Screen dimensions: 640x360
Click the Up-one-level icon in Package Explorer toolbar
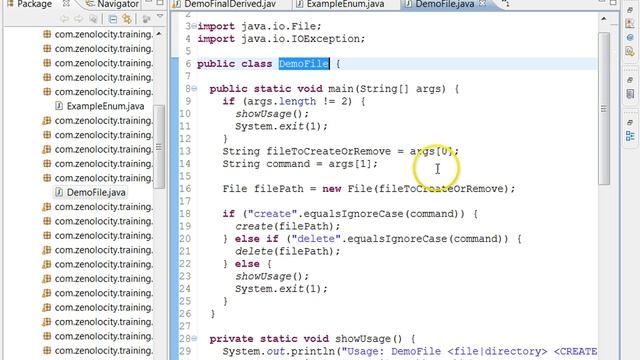click(x=93, y=19)
